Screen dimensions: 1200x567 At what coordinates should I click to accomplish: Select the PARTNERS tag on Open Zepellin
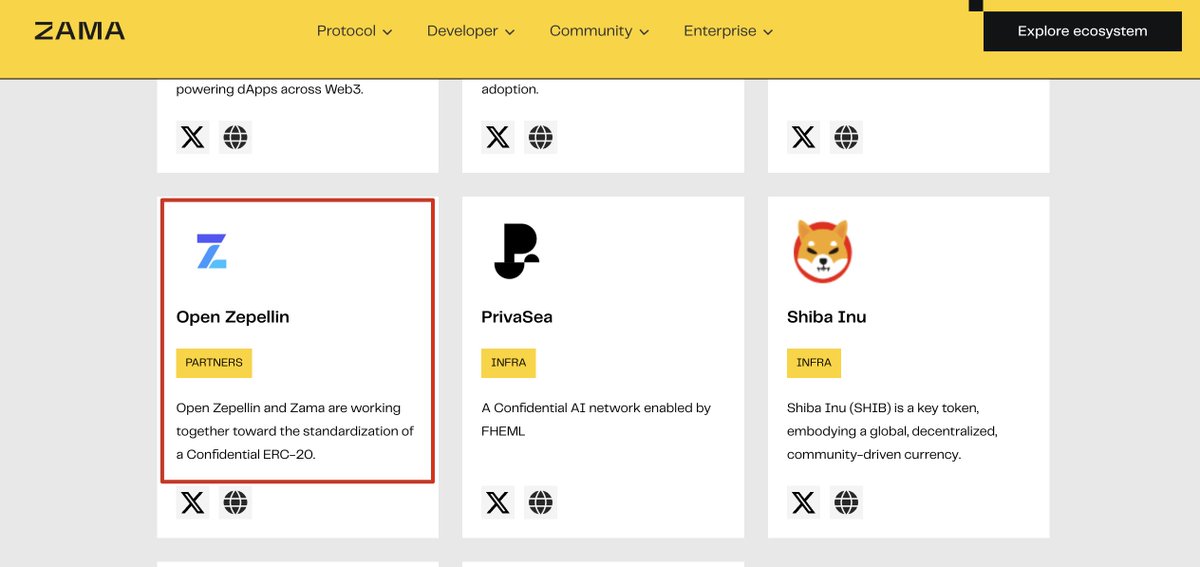tap(214, 363)
